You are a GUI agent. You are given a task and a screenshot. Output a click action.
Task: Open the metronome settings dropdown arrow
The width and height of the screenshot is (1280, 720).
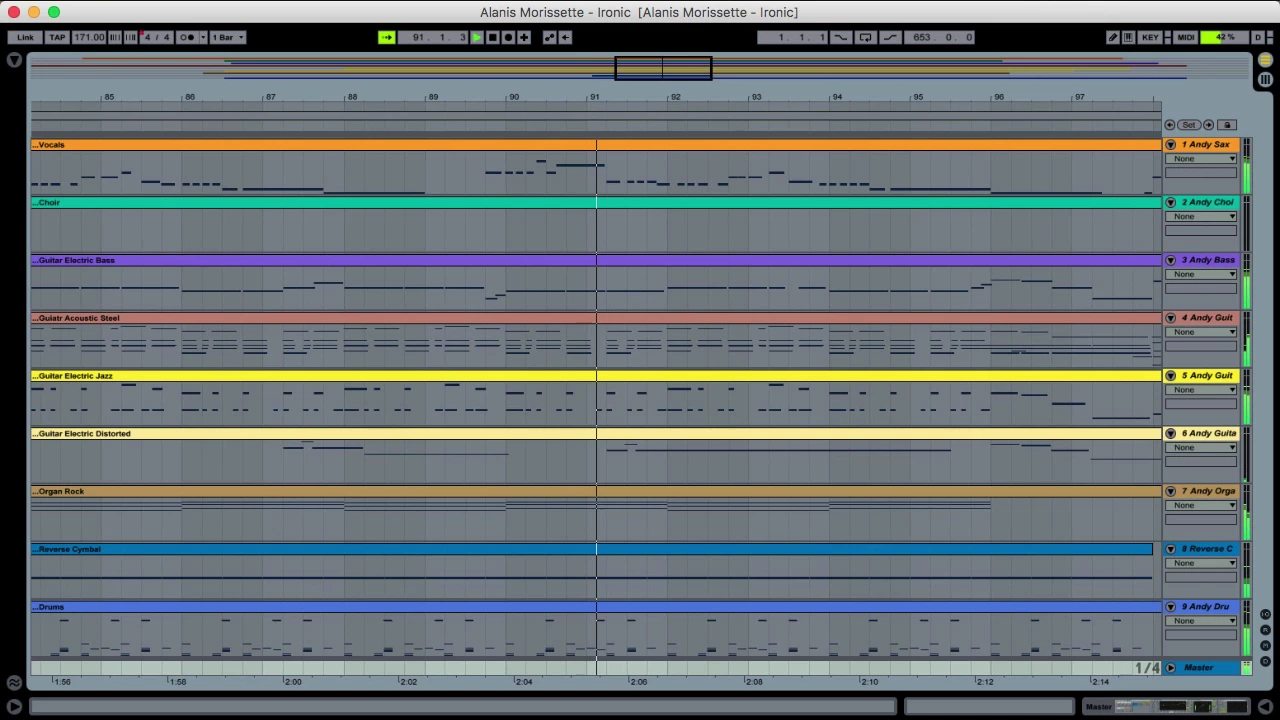(x=203, y=37)
